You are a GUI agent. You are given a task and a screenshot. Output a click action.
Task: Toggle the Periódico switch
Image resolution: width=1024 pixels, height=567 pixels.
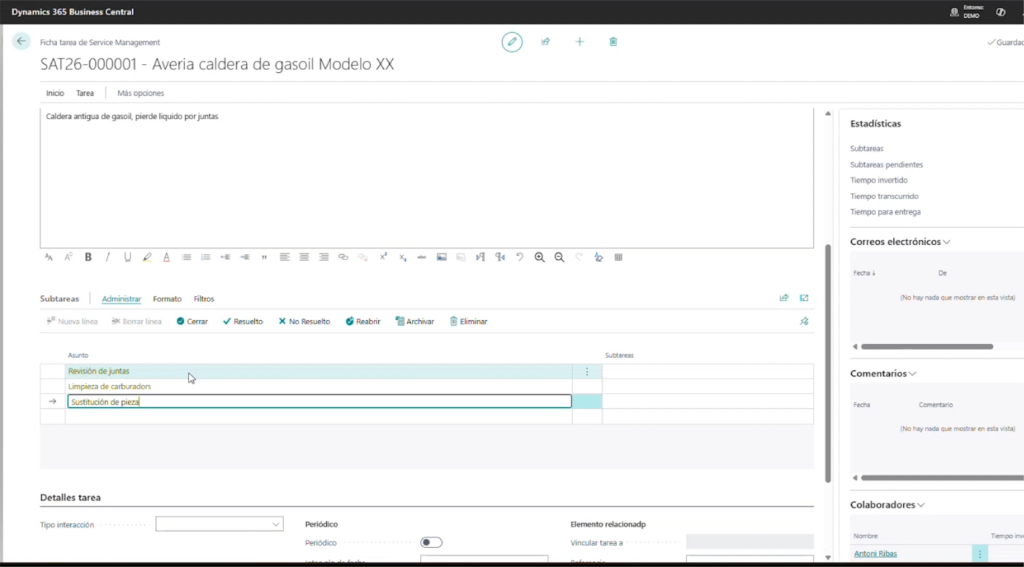pos(431,542)
